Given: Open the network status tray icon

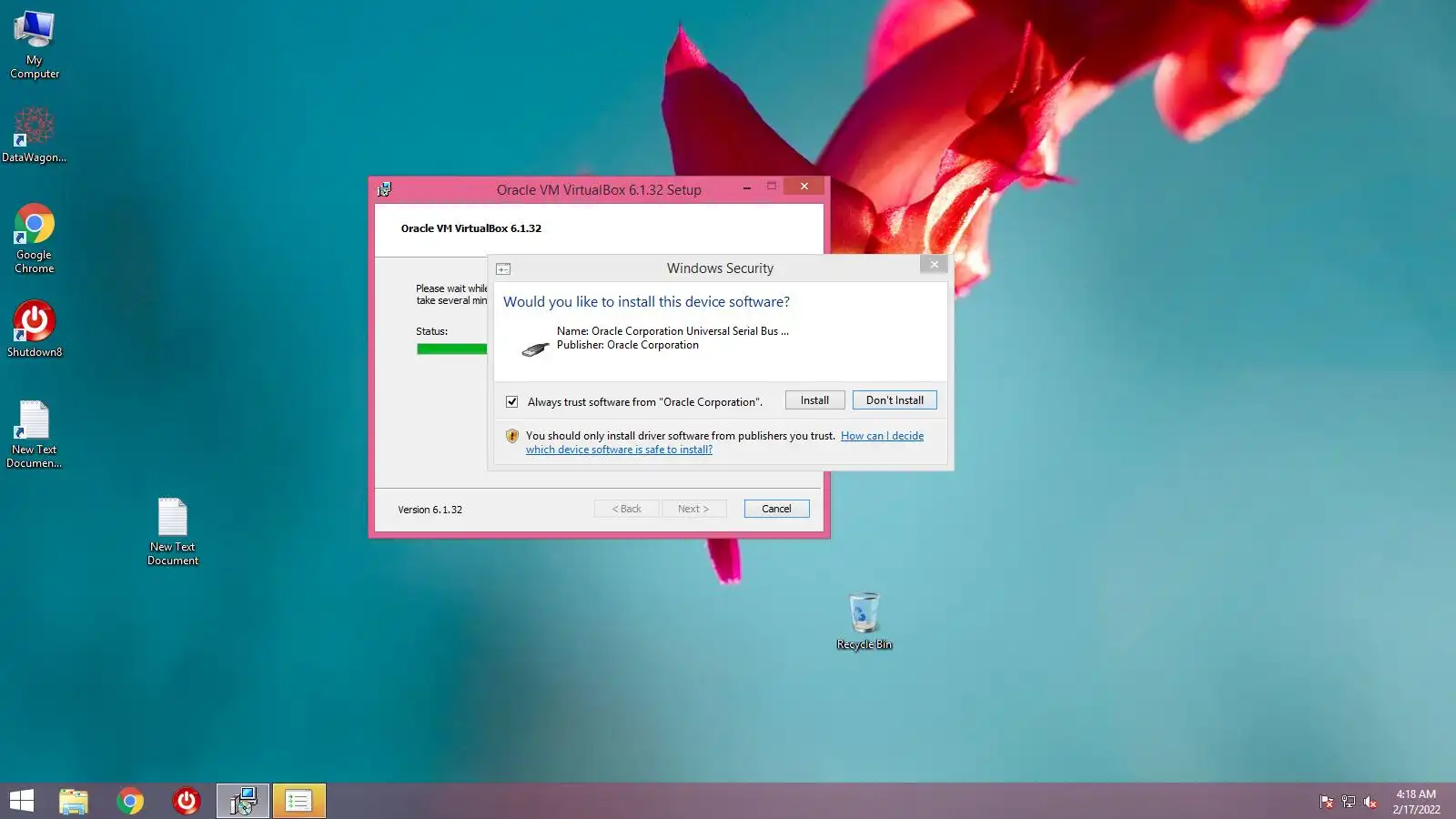Looking at the screenshot, I should tap(1349, 802).
